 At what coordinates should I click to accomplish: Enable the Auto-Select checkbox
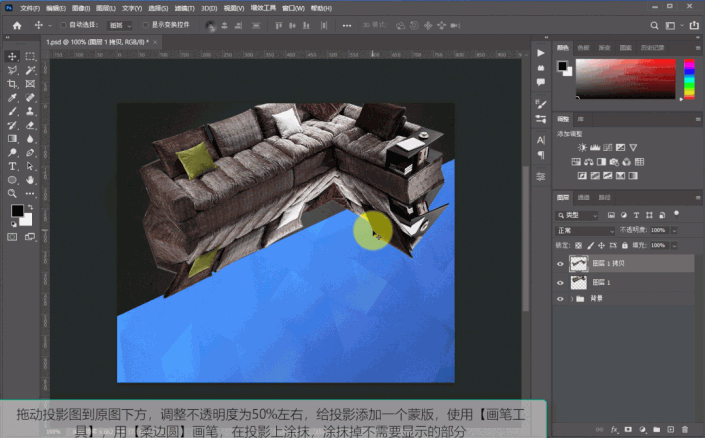pyautogui.click(x=63, y=25)
